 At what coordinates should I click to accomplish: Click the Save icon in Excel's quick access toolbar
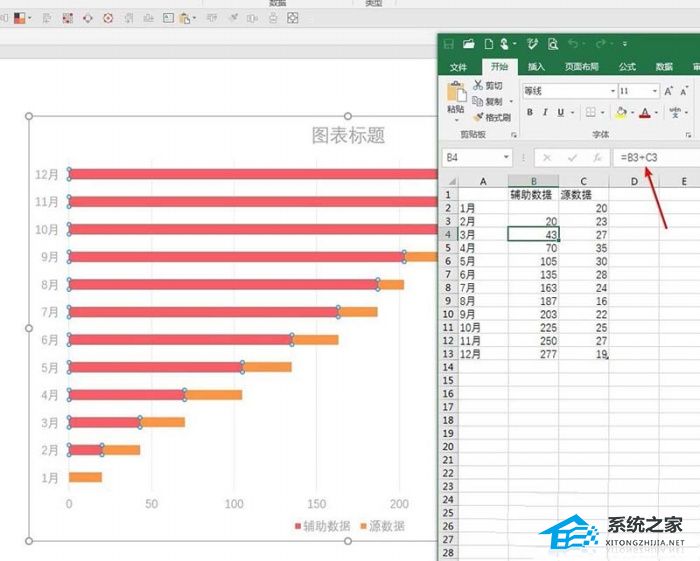(x=449, y=44)
